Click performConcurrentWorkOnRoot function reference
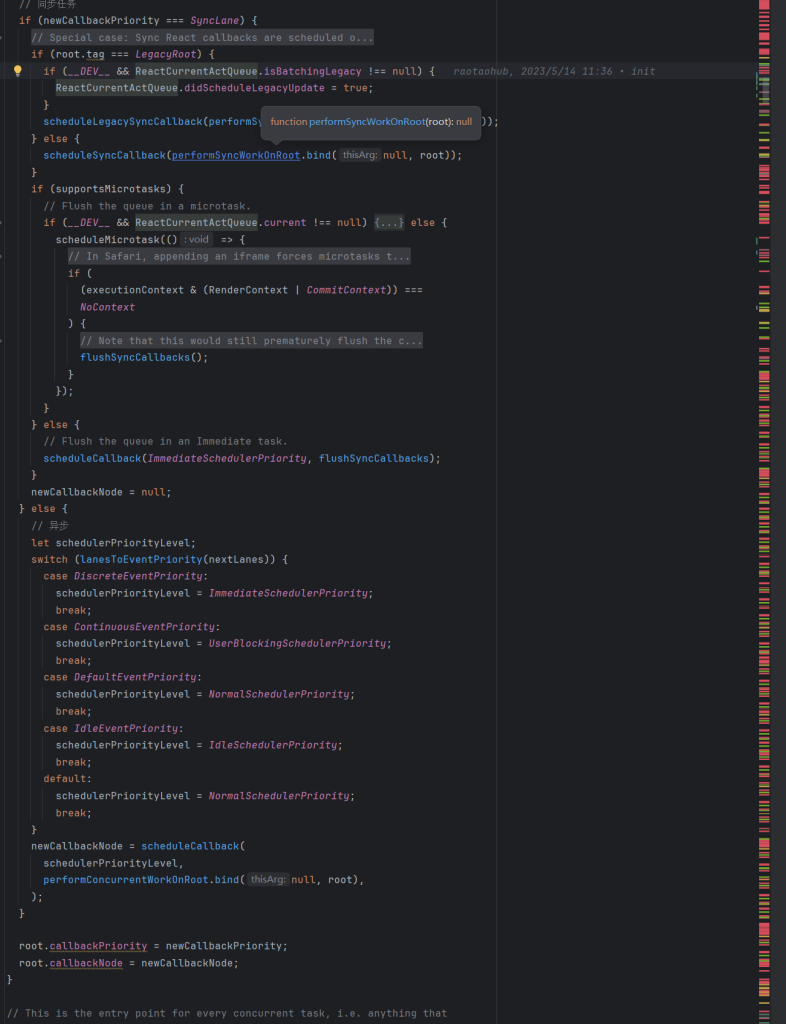786x1024 pixels. coord(126,880)
